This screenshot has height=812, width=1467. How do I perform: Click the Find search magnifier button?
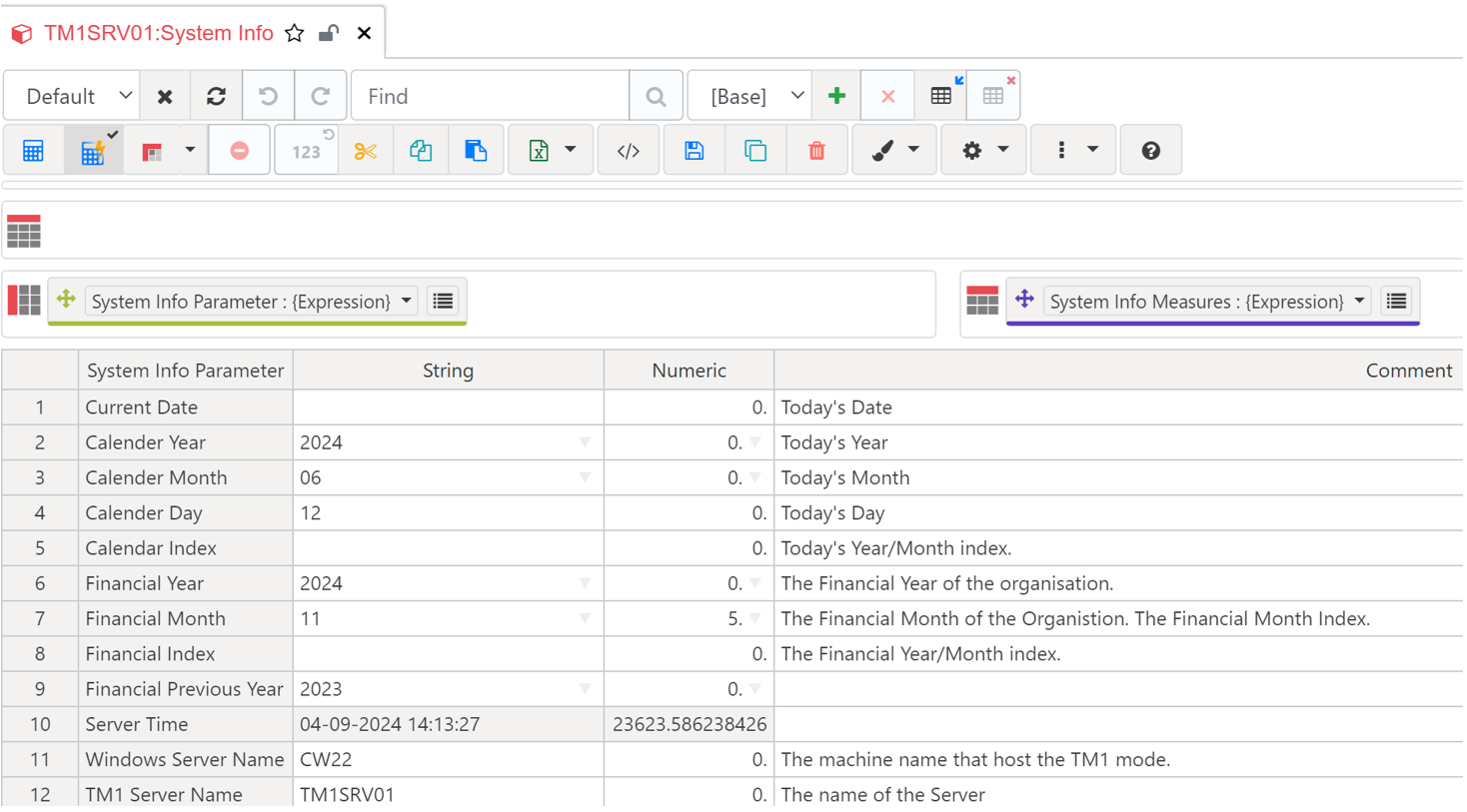[656, 97]
